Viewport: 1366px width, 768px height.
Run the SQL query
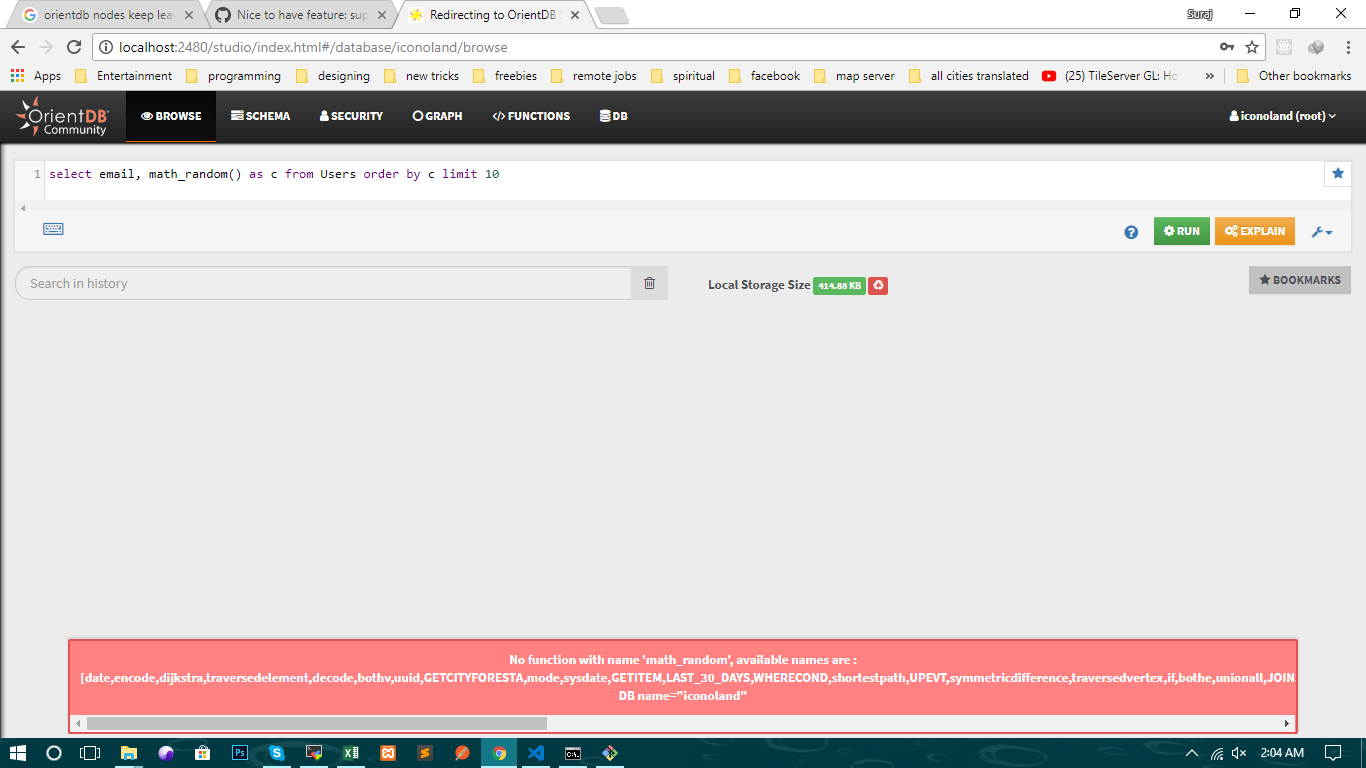click(1181, 231)
